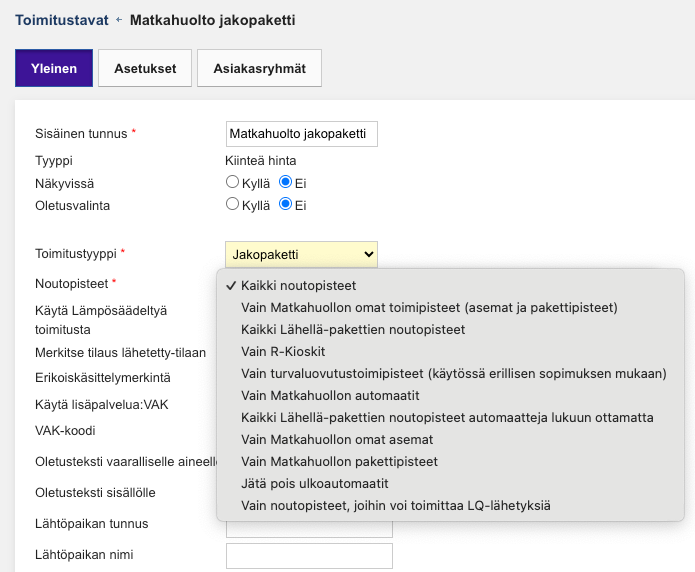Viewport: 695px width, 572px height.
Task: Switch to the Asiakasryhmät tab
Action: [x=259, y=68]
